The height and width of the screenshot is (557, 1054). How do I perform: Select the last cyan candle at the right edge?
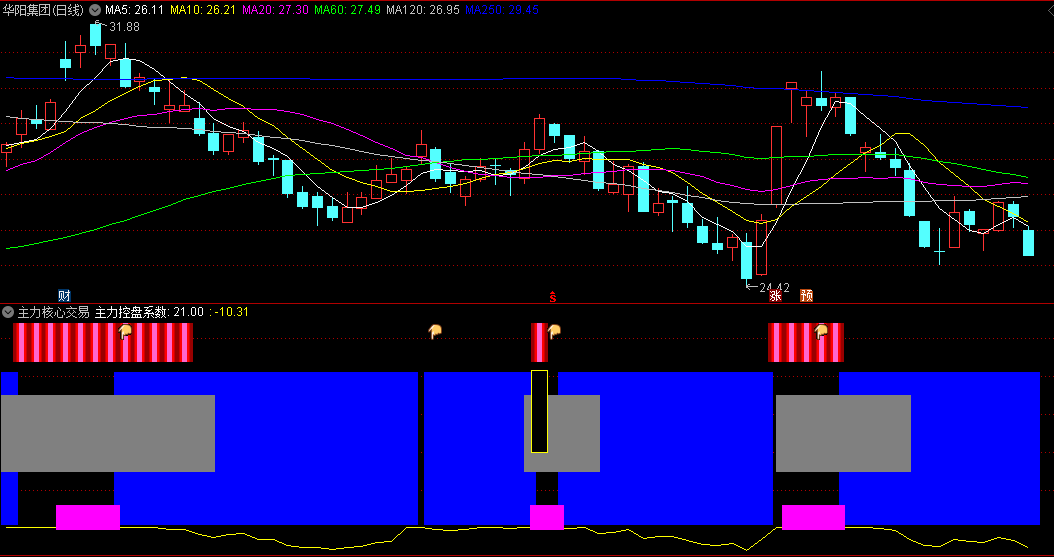1028,243
